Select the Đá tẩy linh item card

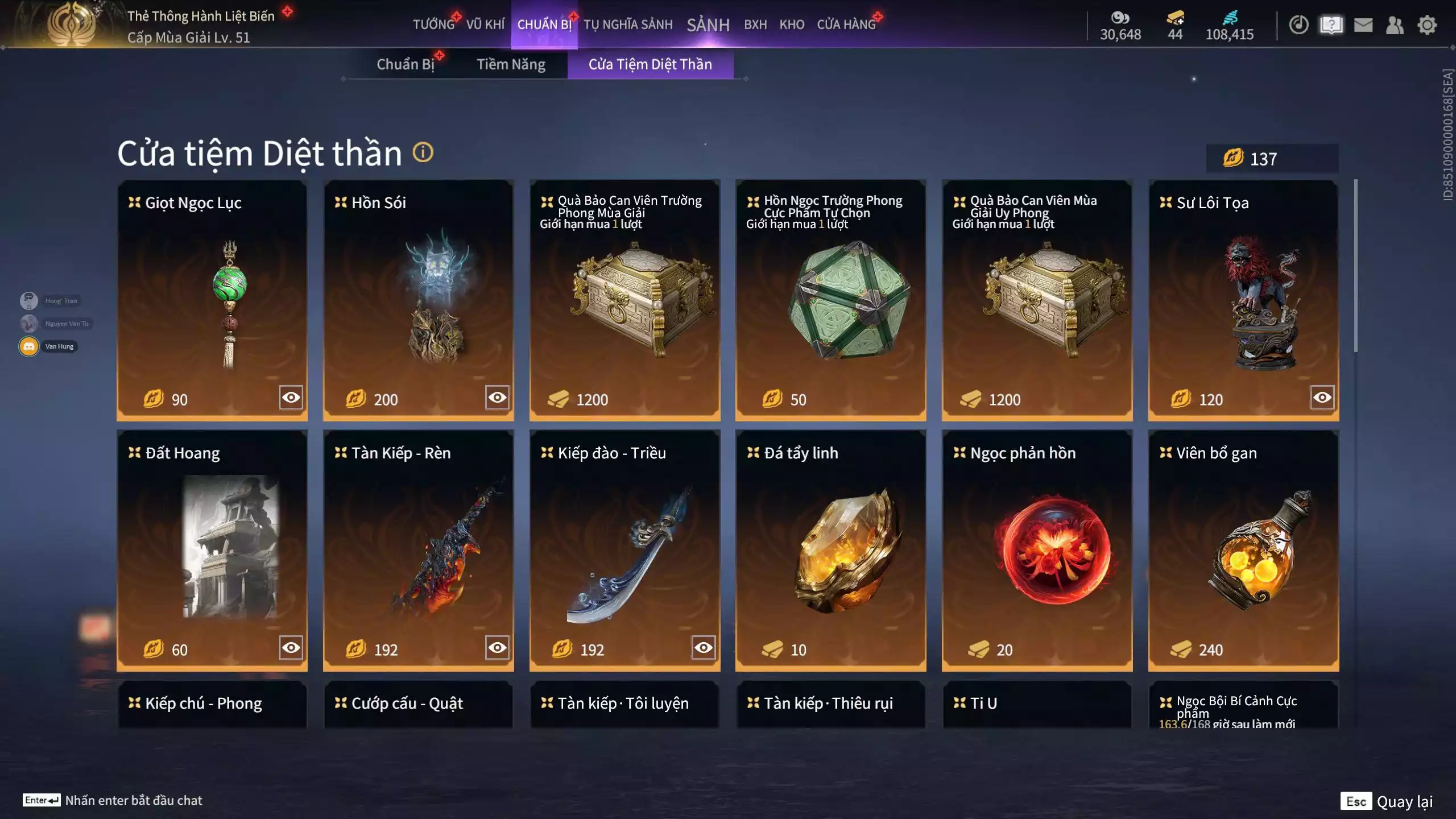[830, 550]
